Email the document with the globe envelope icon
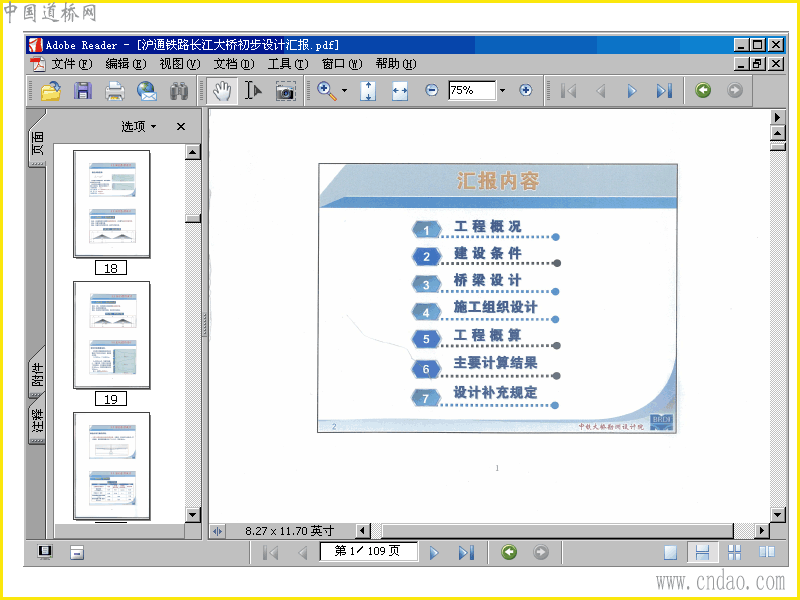The image size is (800, 600). [147, 91]
